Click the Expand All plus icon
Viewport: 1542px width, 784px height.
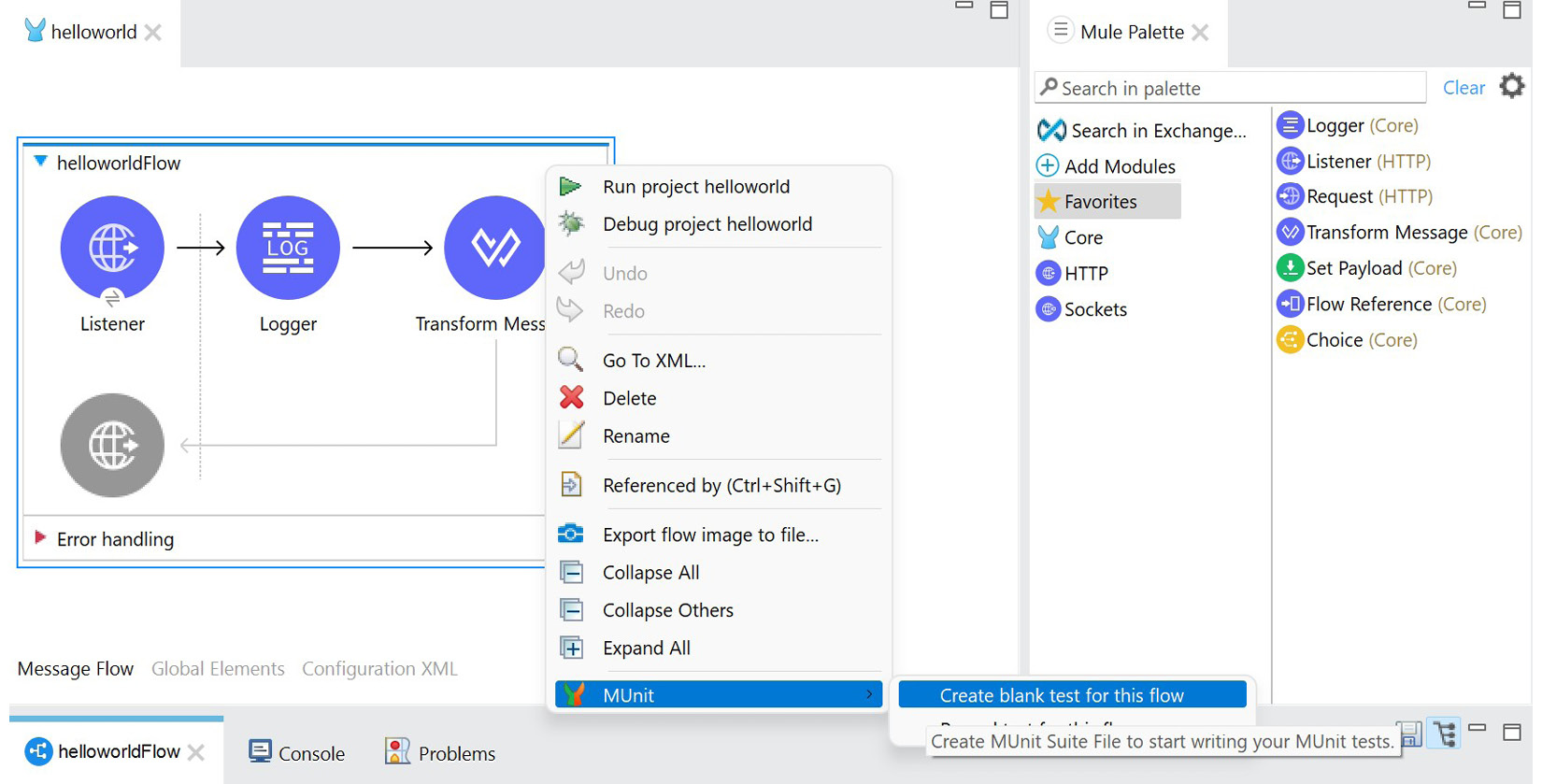pyautogui.click(x=571, y=648)
